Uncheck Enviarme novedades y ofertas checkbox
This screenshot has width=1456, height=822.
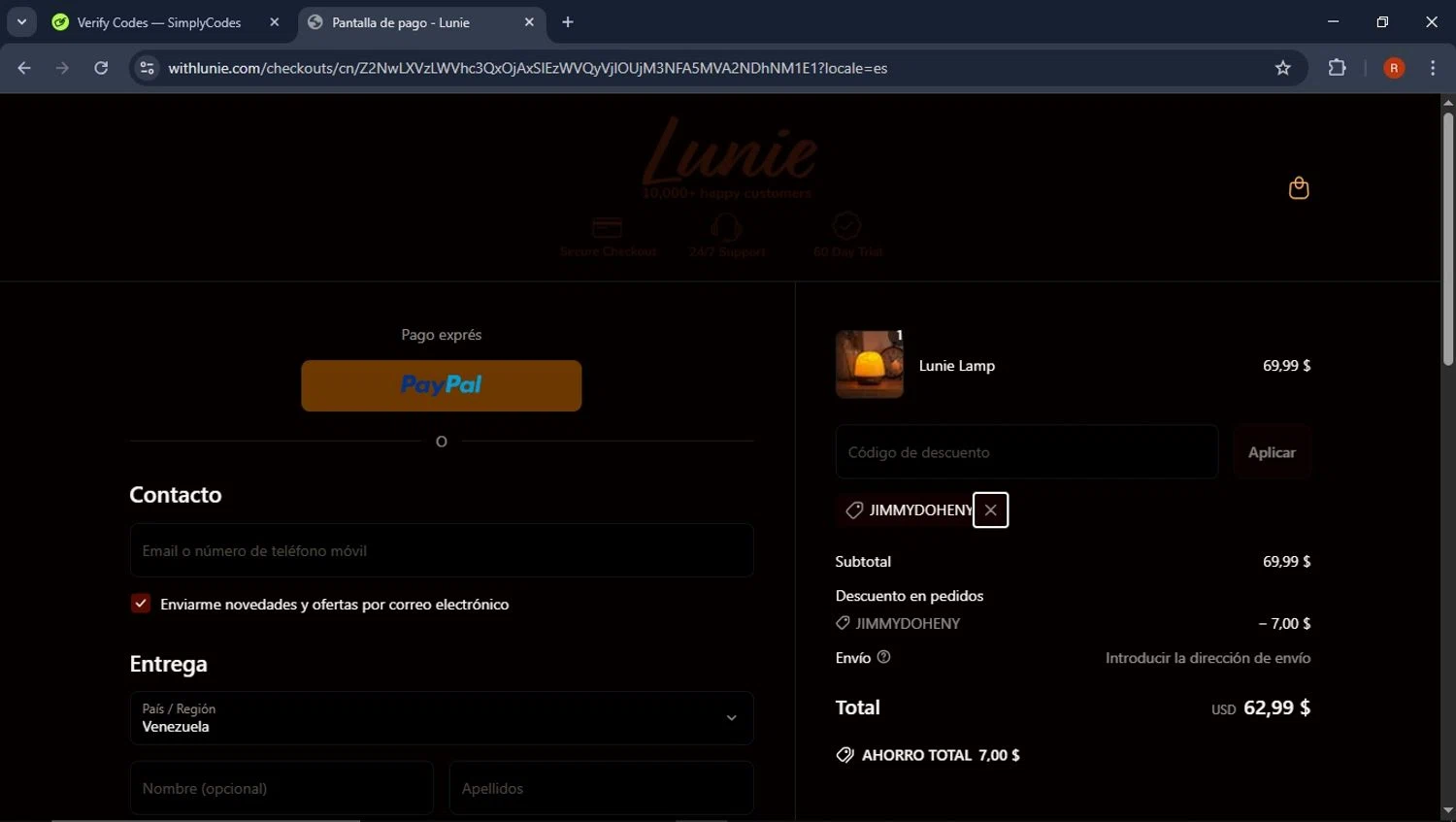[141, 604]
